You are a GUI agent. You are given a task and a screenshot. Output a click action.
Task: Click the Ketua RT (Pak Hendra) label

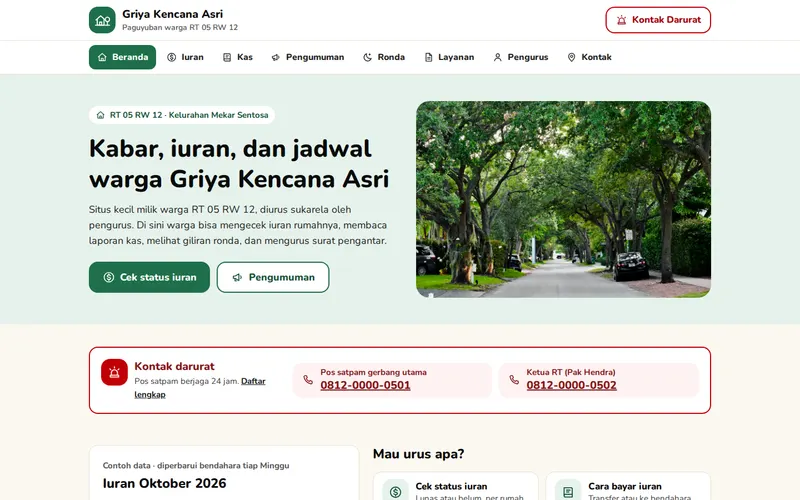(x=571, y=372)
